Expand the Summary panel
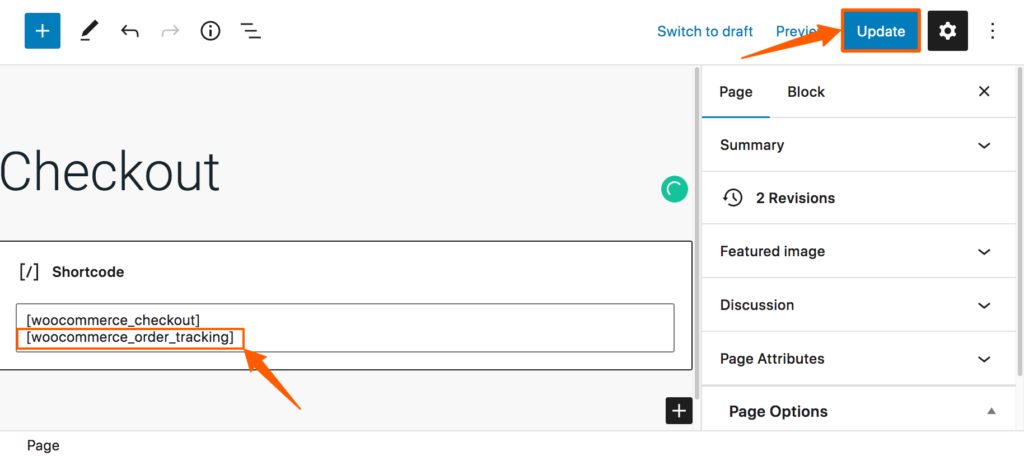 856,145
